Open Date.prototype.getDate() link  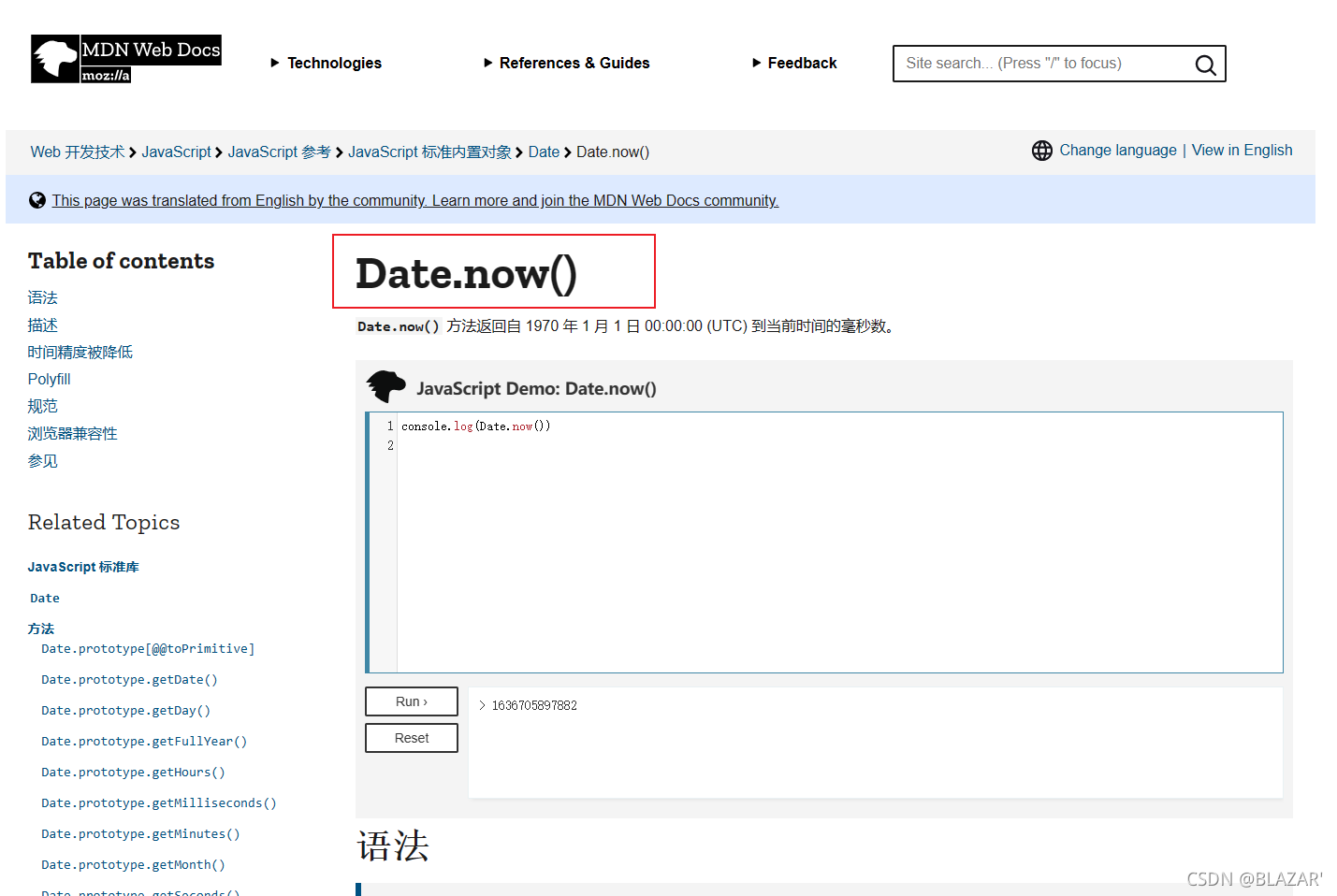(x=129, y=679)
